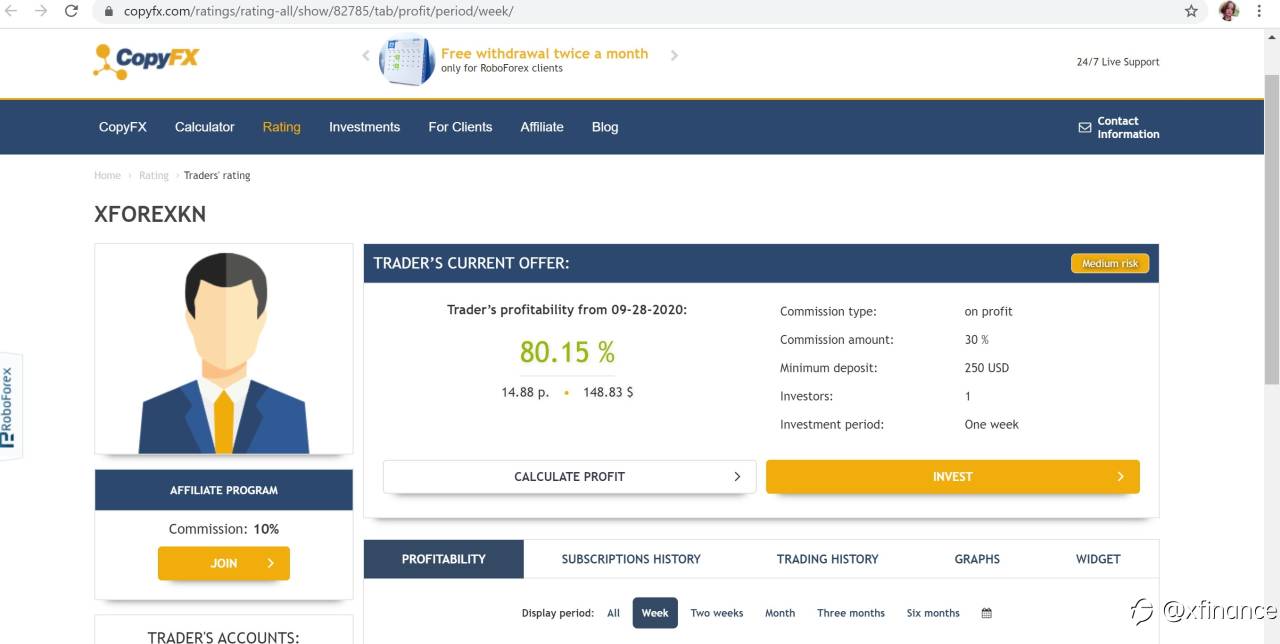This screenshot has width=1280, height=644.
Task: Advance to the next banner slide arrow
Action: pyautogui.click(x=674, y=56)
